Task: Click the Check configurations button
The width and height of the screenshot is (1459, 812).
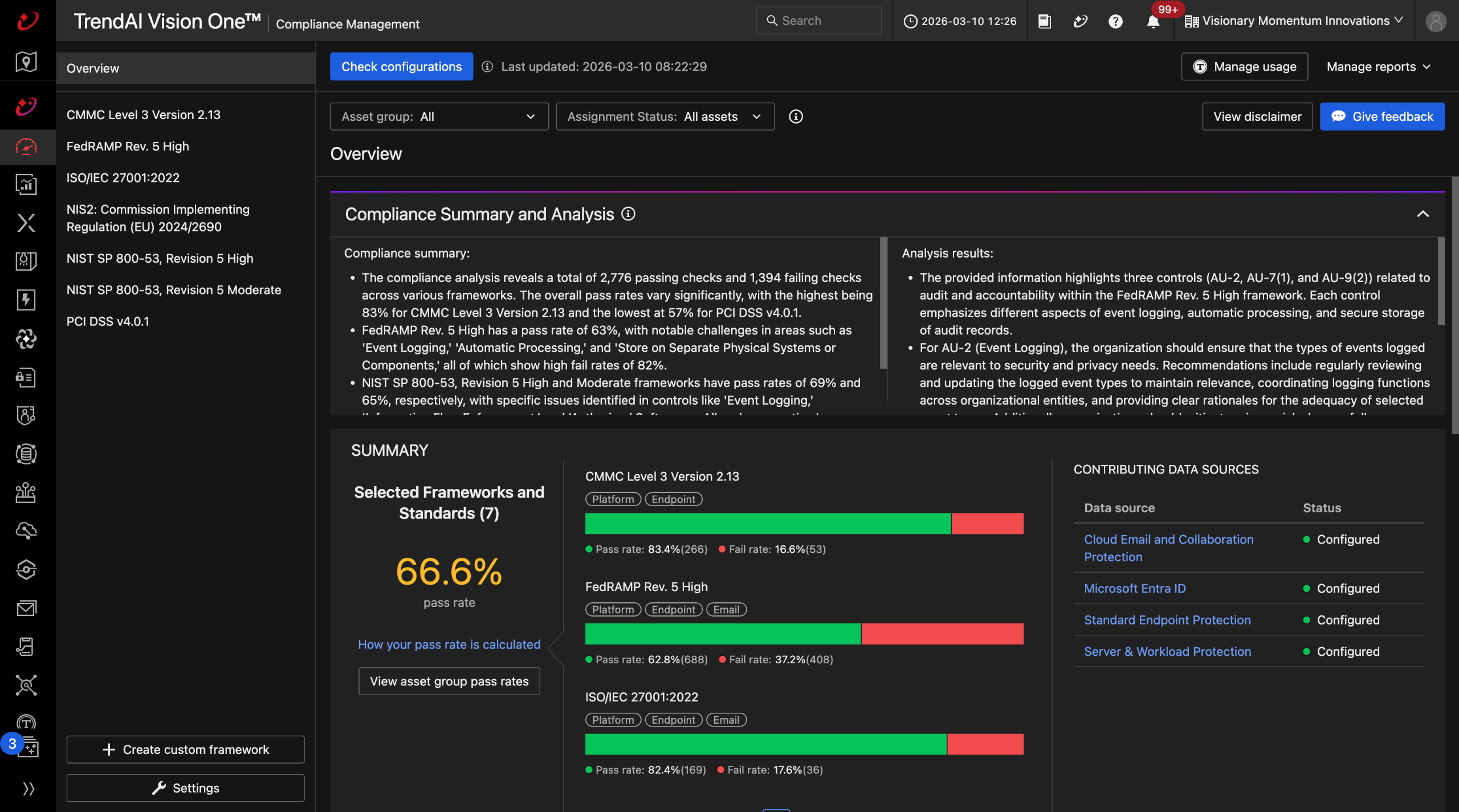Action: [x=401, y=67]
